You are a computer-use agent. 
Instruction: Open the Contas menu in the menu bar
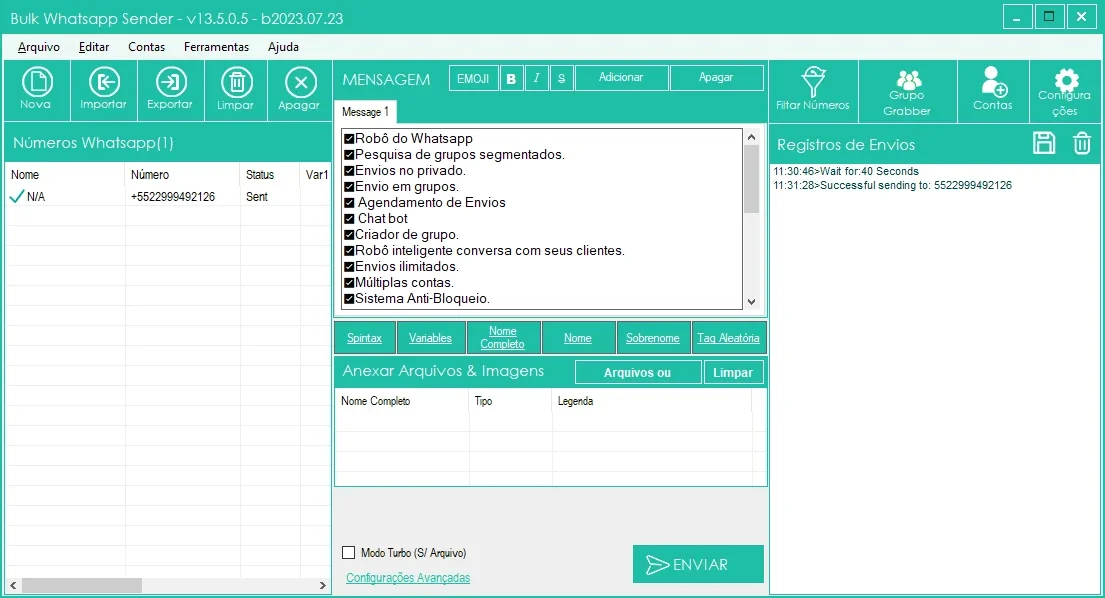pyautogui.click(x=147, y=47)
